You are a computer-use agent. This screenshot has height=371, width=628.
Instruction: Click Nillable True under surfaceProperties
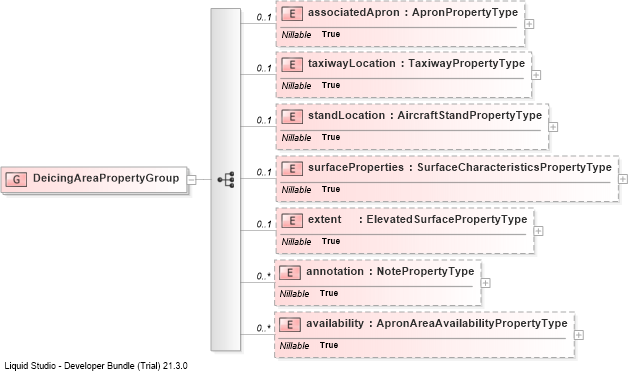[x=311, y=190]
